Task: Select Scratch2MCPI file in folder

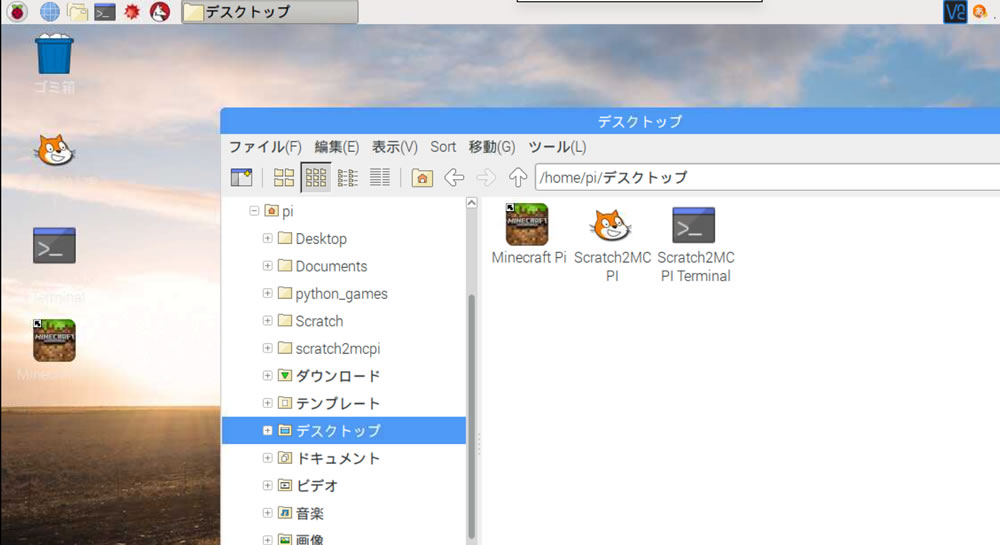Action: [612, 245]
